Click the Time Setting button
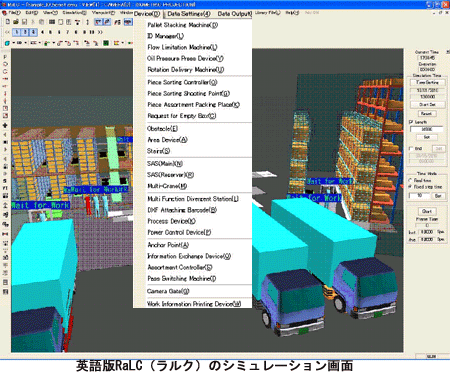The width and height of the screenshot is (450, 383). (427, 82)
